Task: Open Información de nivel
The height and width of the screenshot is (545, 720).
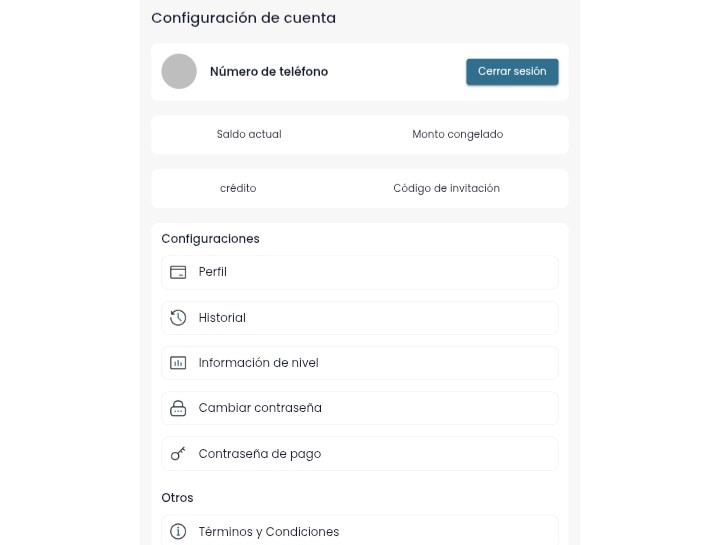Action: [x=359, y=363]
